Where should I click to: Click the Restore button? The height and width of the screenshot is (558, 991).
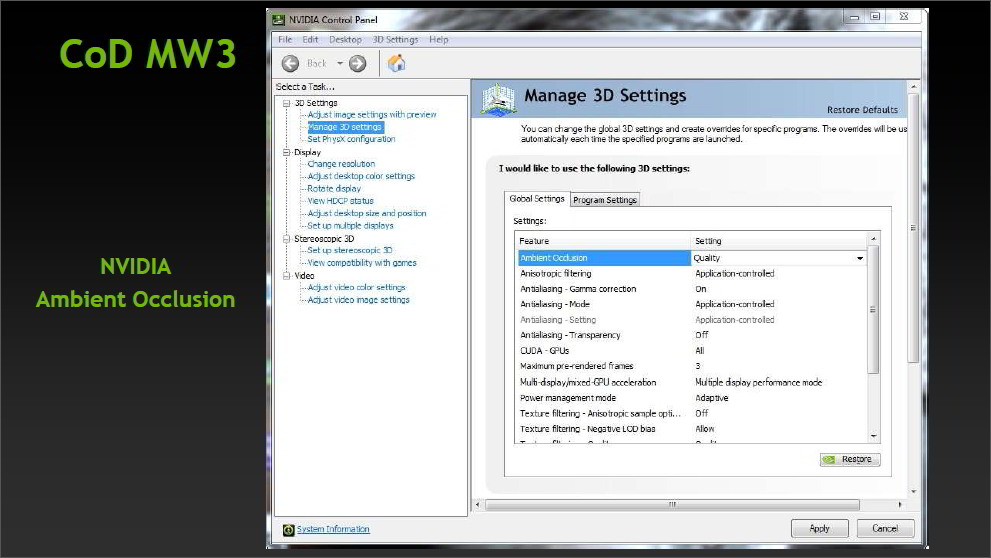tap(850, 459)
